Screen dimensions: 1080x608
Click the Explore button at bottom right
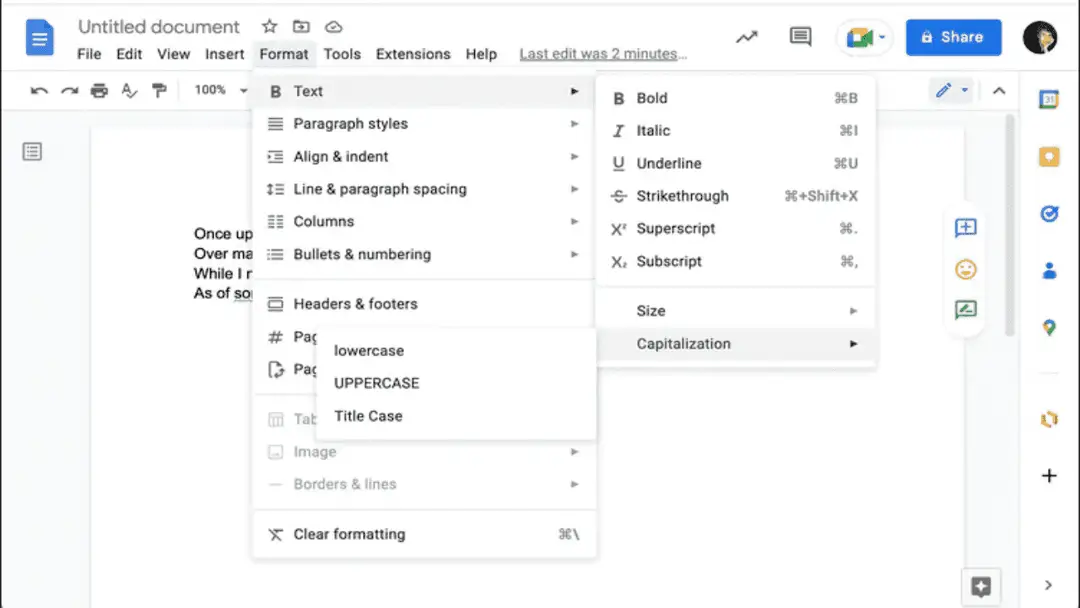point(981,587)
